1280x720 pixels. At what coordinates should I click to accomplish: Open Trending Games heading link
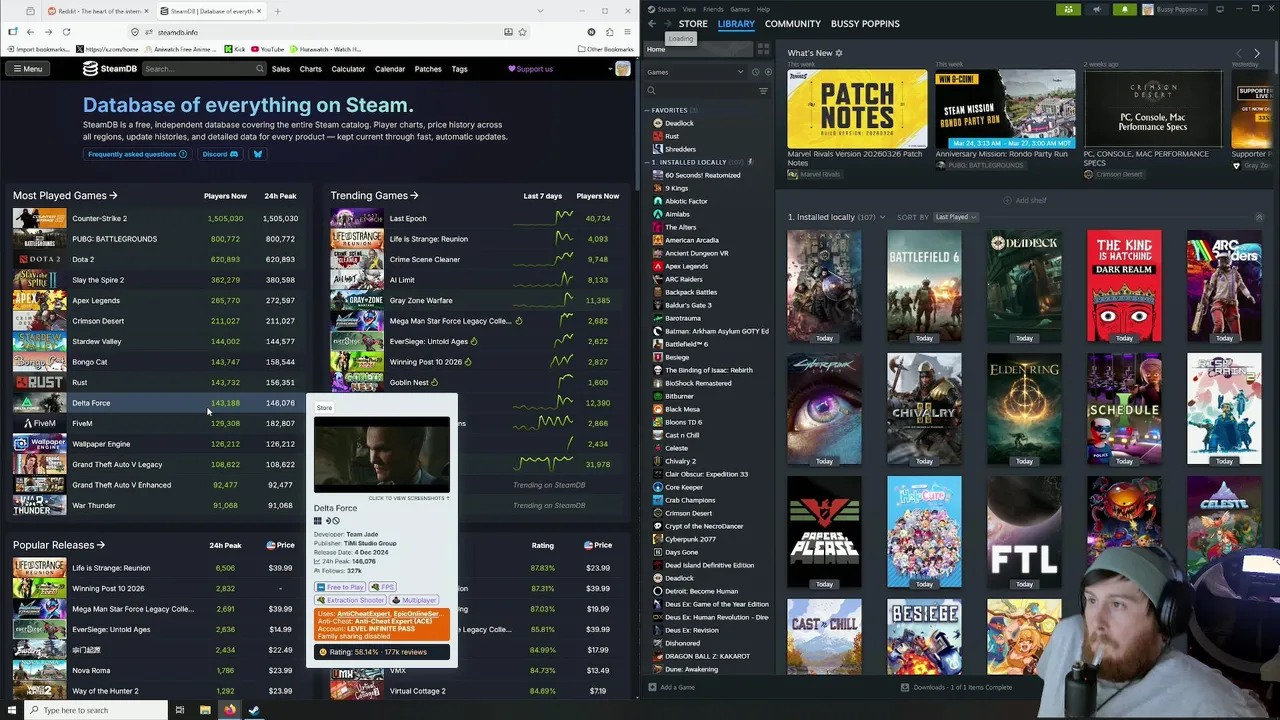374,196
